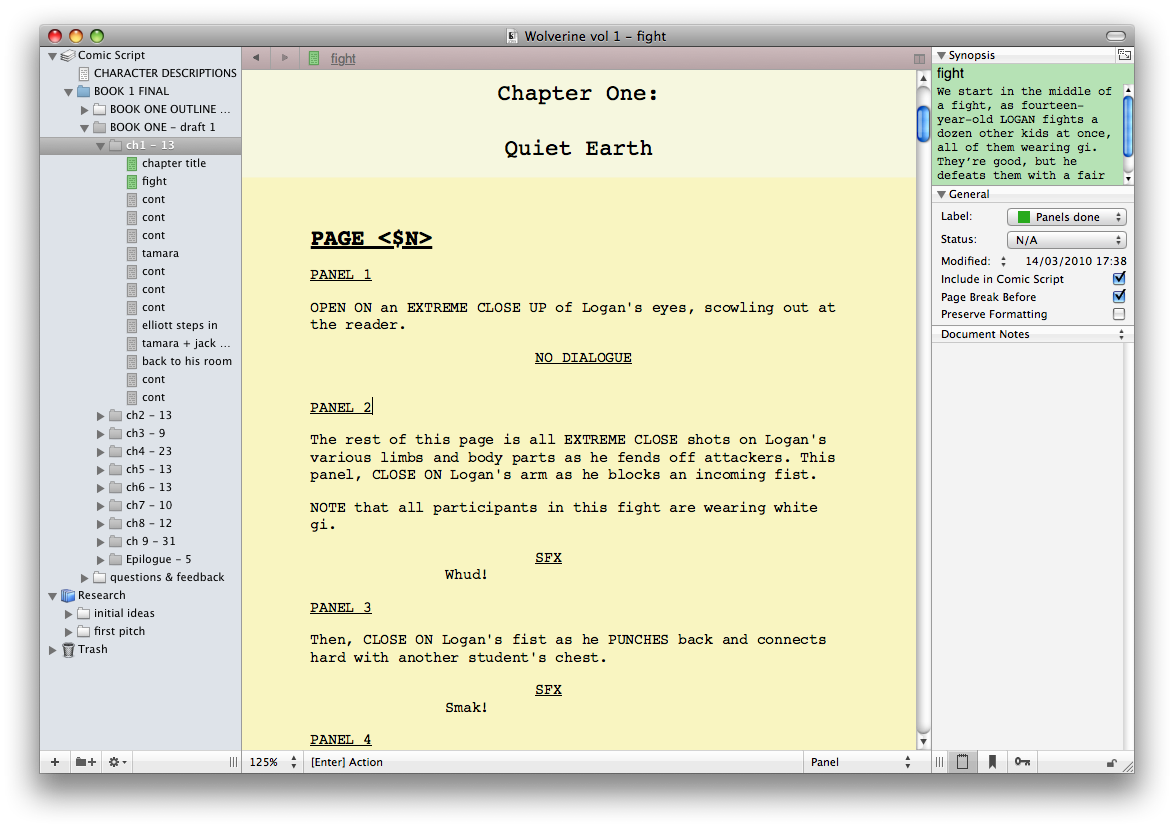Open keywords via the key icon

tap(1022, 762)
